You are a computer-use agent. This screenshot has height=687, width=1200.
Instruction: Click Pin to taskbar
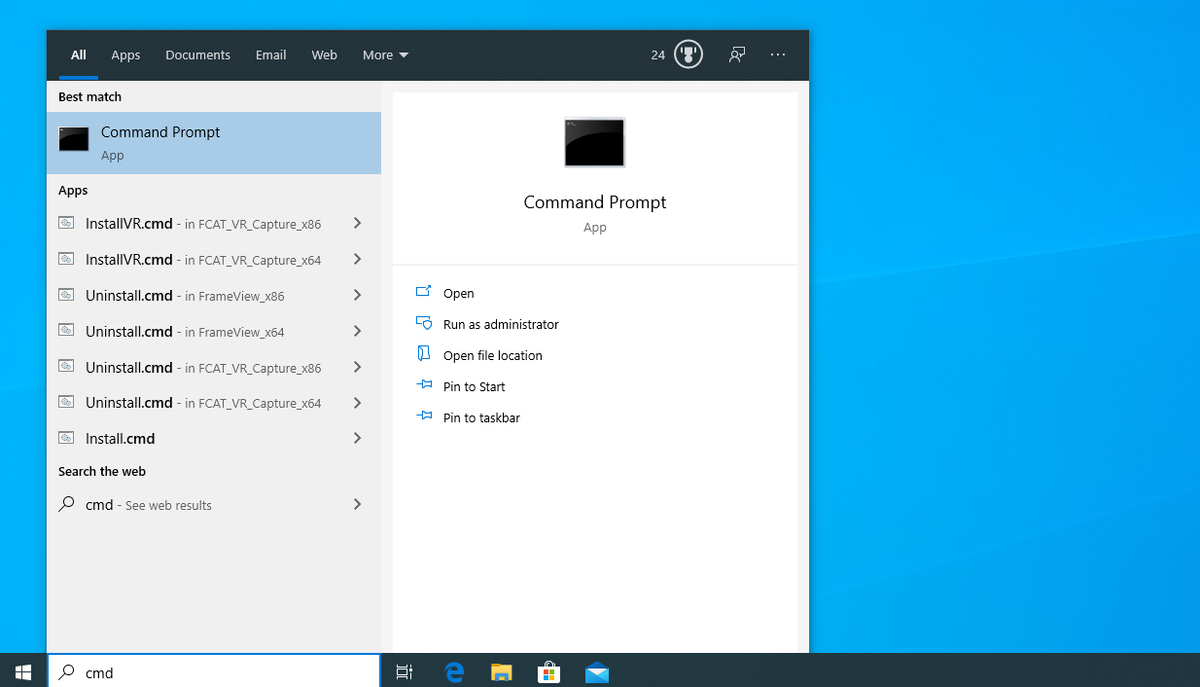481,417
